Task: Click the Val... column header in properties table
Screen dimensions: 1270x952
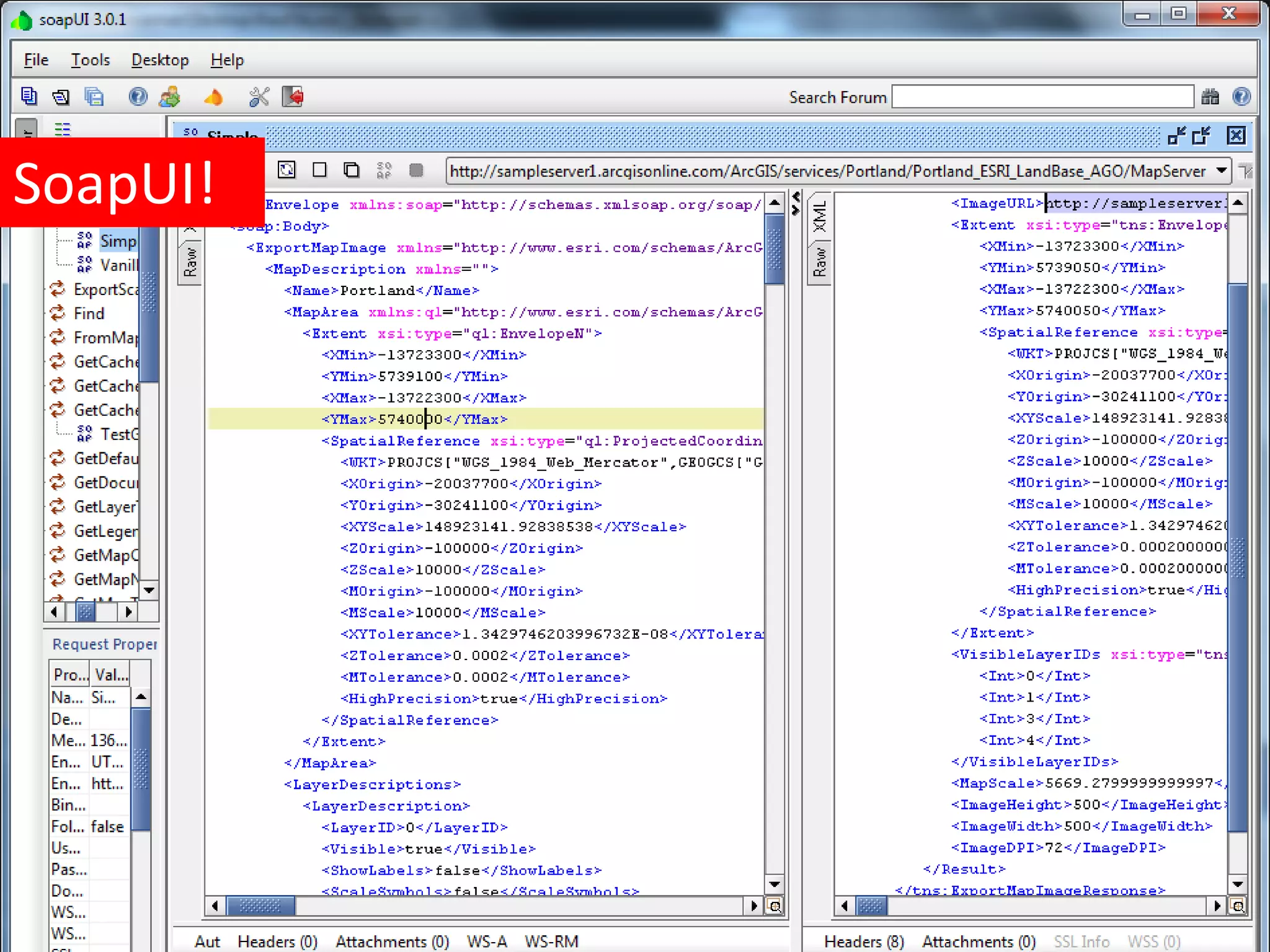Action: 112,674
